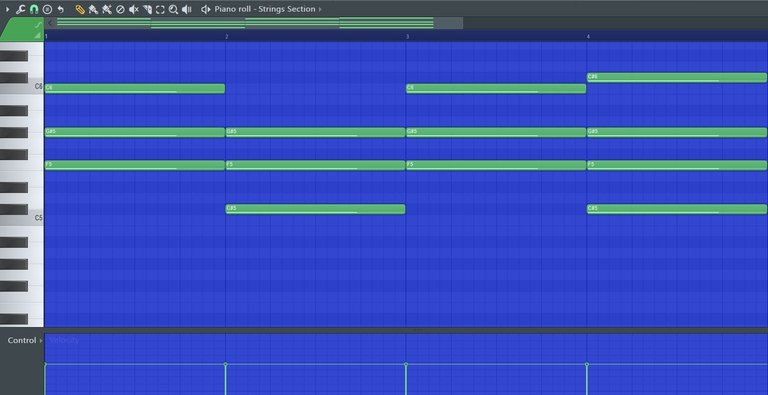Activate the Zoom magnifier tool

point(173,9)
